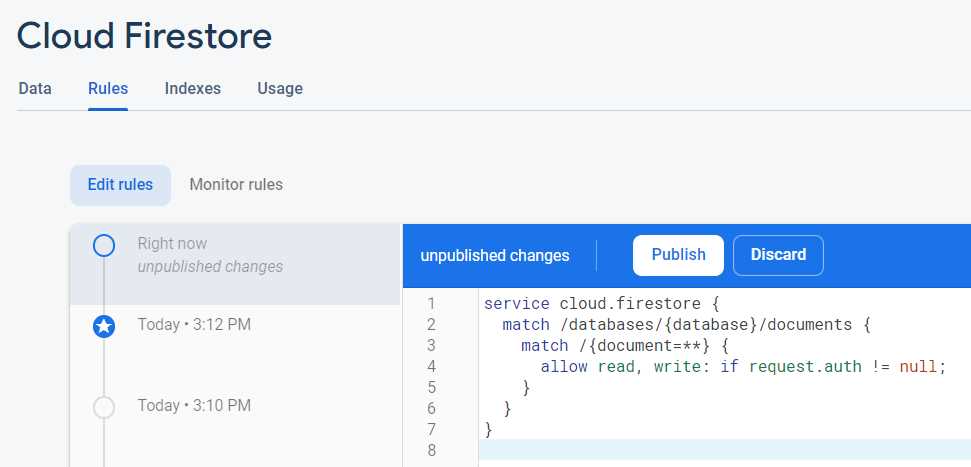Open the Usage tab
Image resolution: width=971 pixels, height=467 pixels.
(x=280, y=89)
